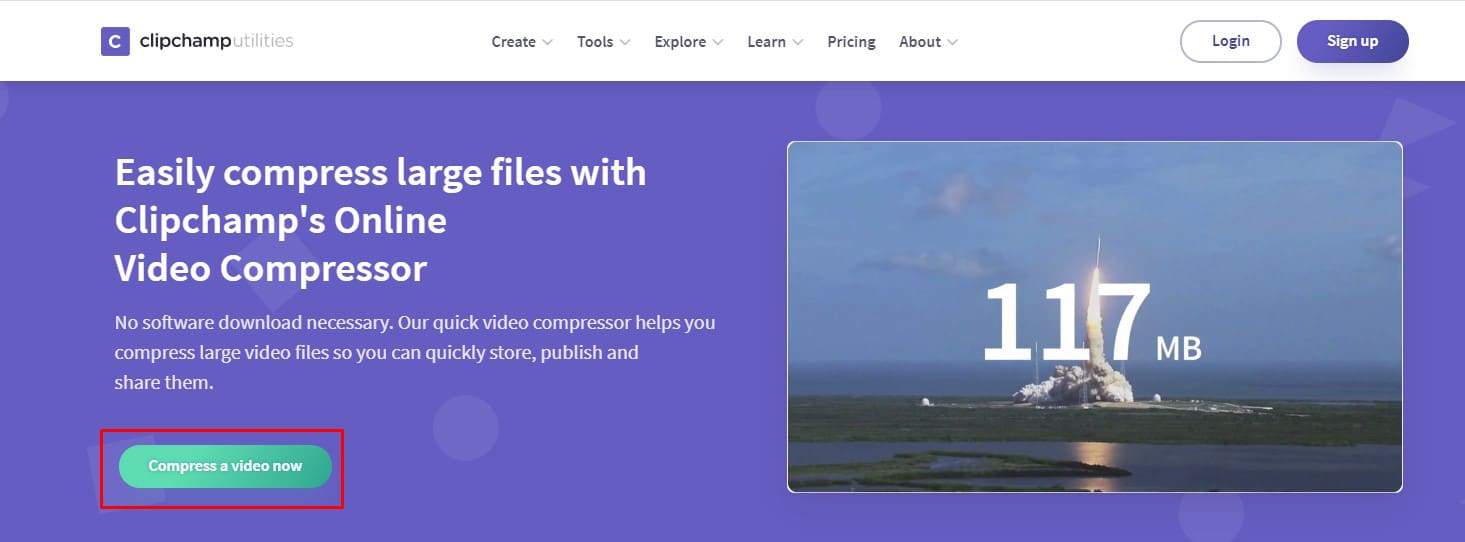1465x542 pixels.
Task: Expand the chevron next to Create
Action: tap(547, 42)
